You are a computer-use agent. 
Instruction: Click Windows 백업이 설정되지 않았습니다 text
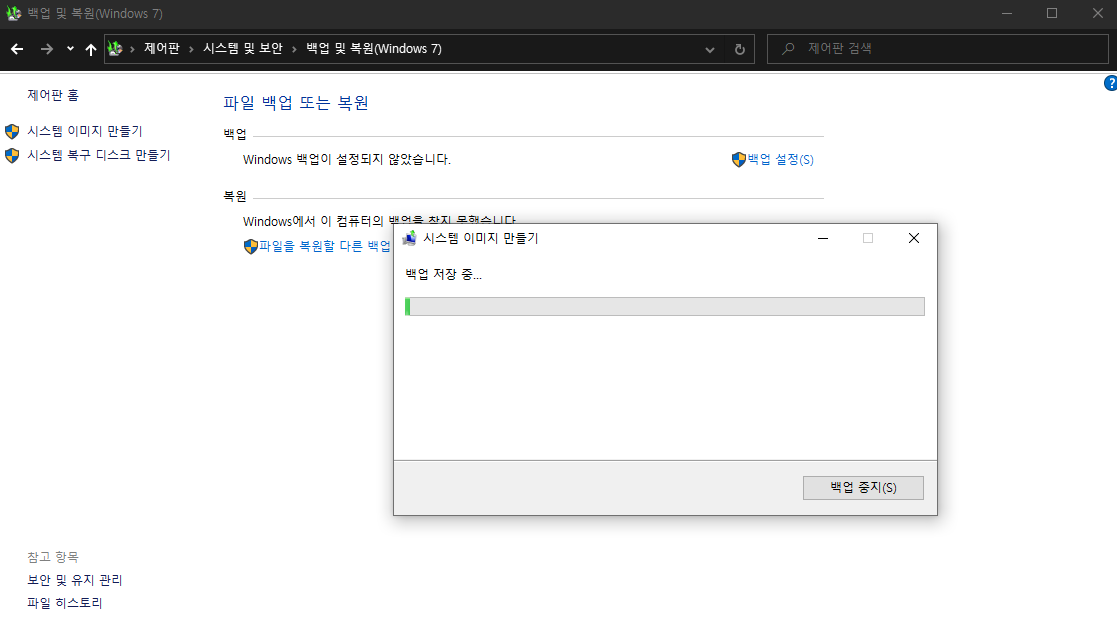coord(347,159)
